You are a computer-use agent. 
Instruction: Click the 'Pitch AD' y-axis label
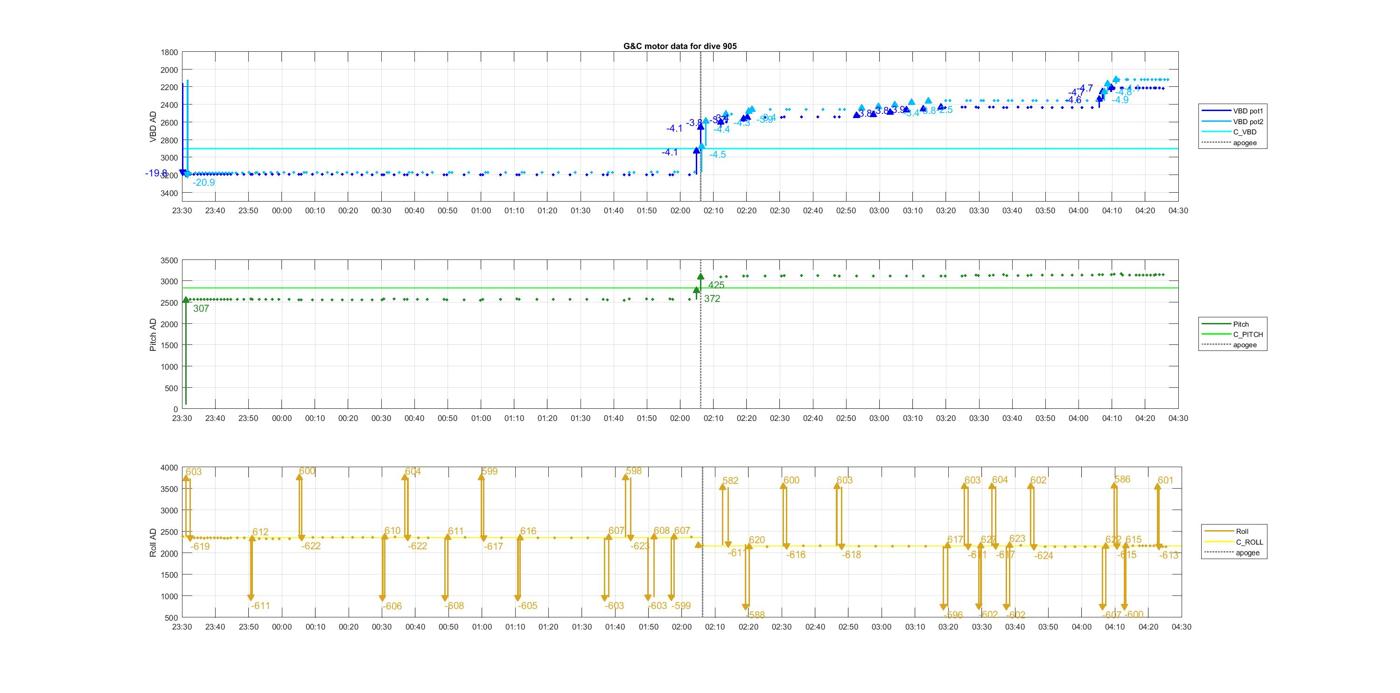tap(153, 334)
